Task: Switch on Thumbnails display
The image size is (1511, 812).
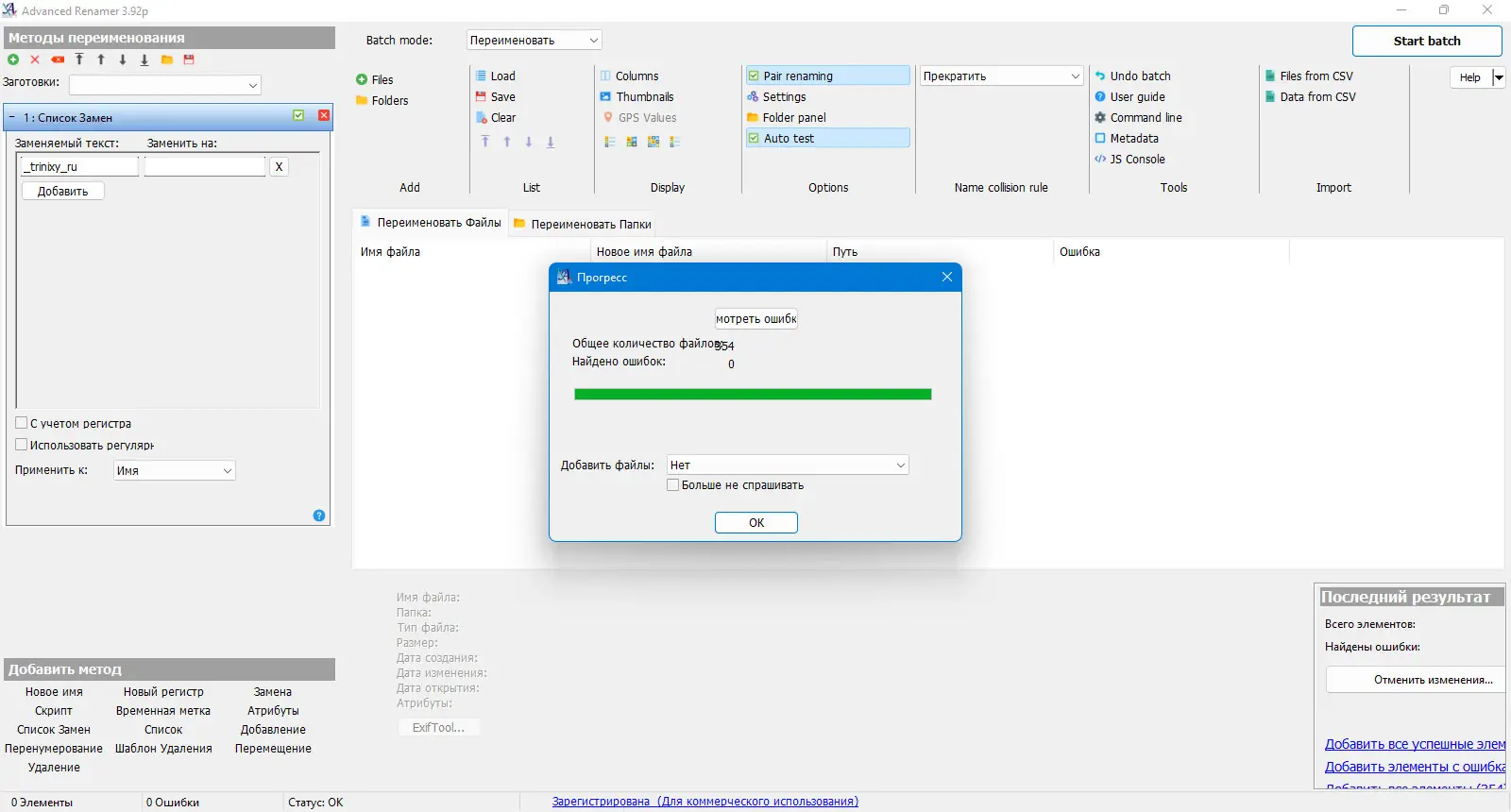Action: [637, 96]
